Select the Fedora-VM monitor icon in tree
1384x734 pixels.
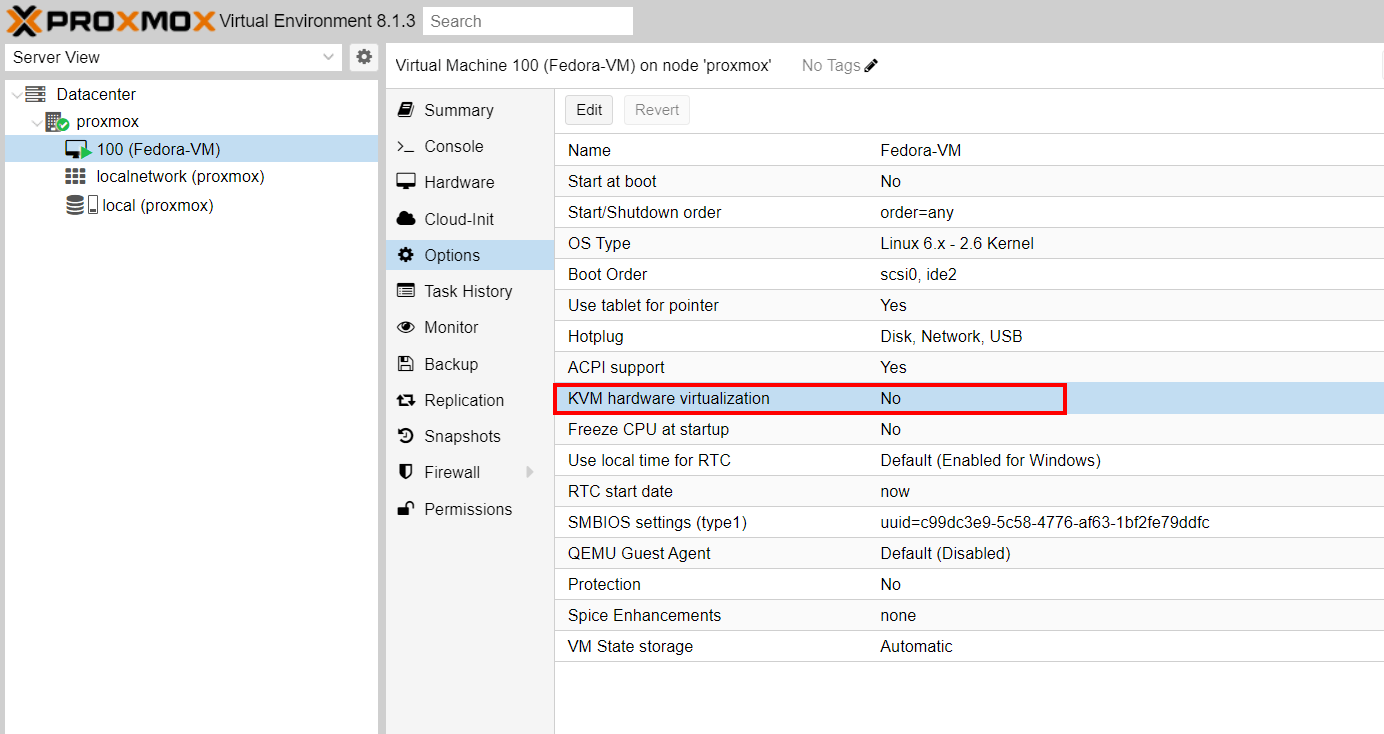pyautogui.click(x=78, y=150)
